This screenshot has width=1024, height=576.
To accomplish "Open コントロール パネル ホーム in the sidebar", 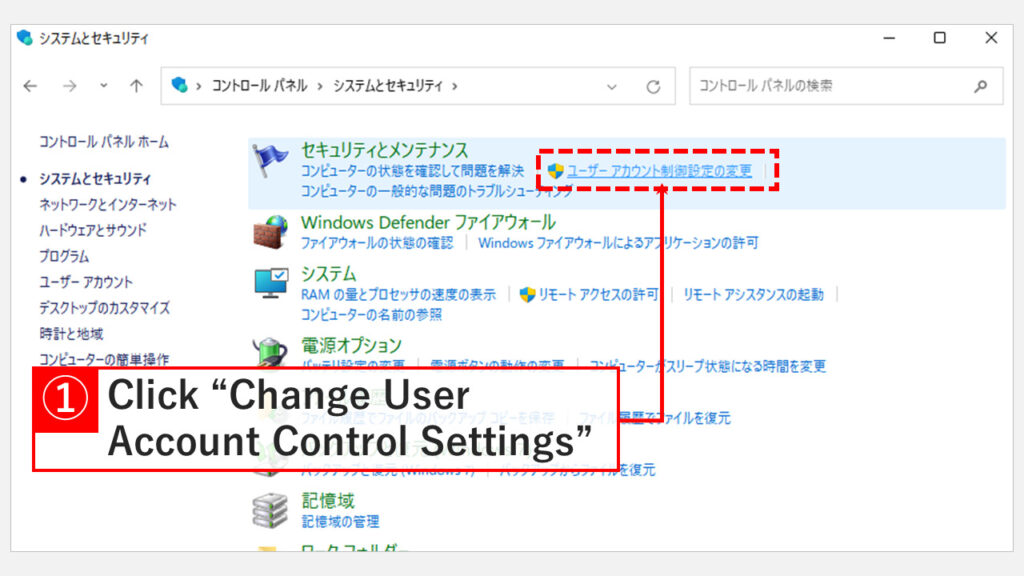I will coord(104,142).
